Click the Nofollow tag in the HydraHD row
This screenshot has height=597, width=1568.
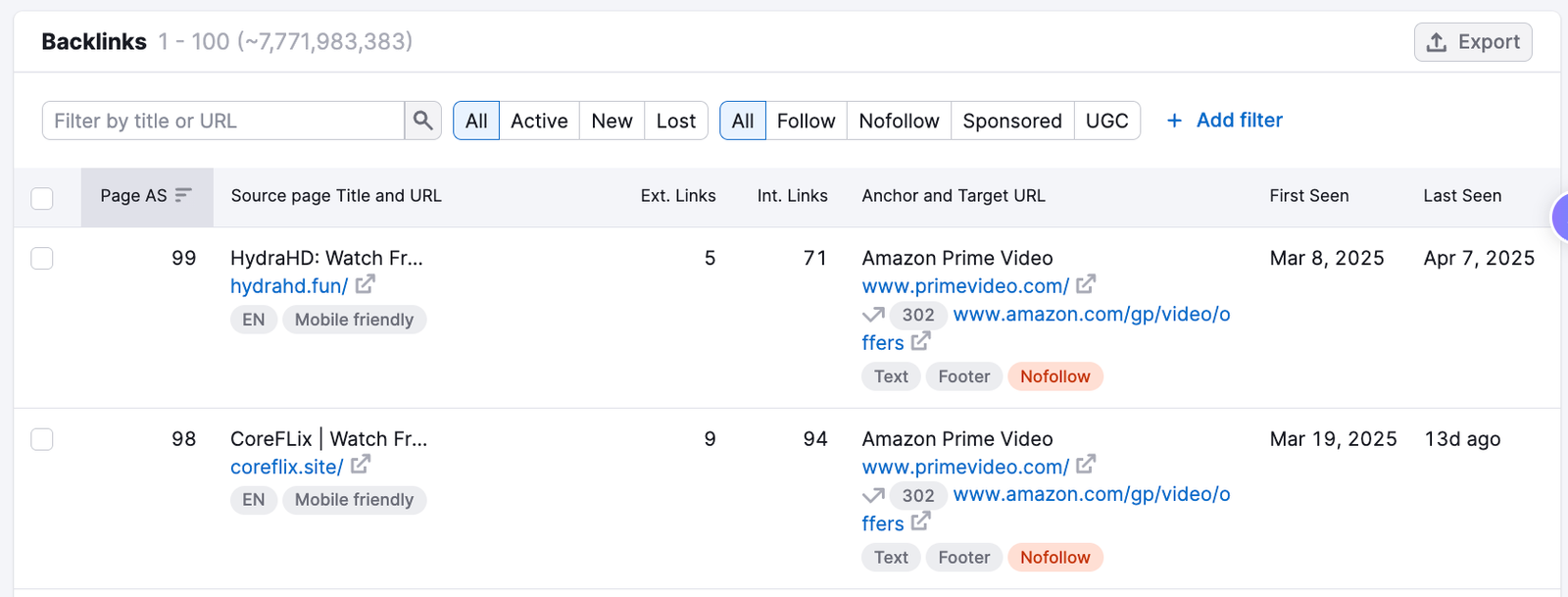[x=1054, y=375]
